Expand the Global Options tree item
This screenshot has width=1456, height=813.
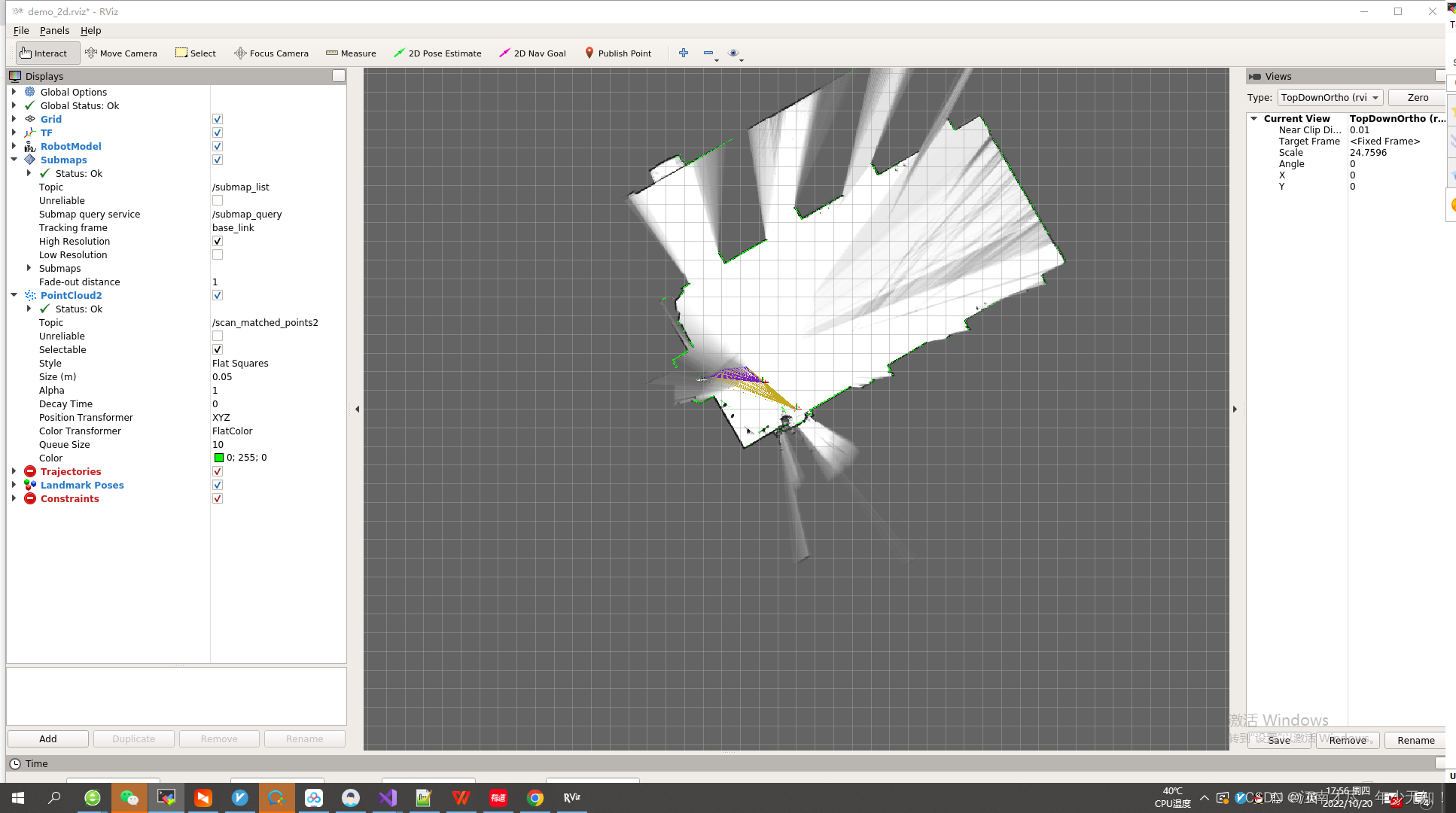14,92
